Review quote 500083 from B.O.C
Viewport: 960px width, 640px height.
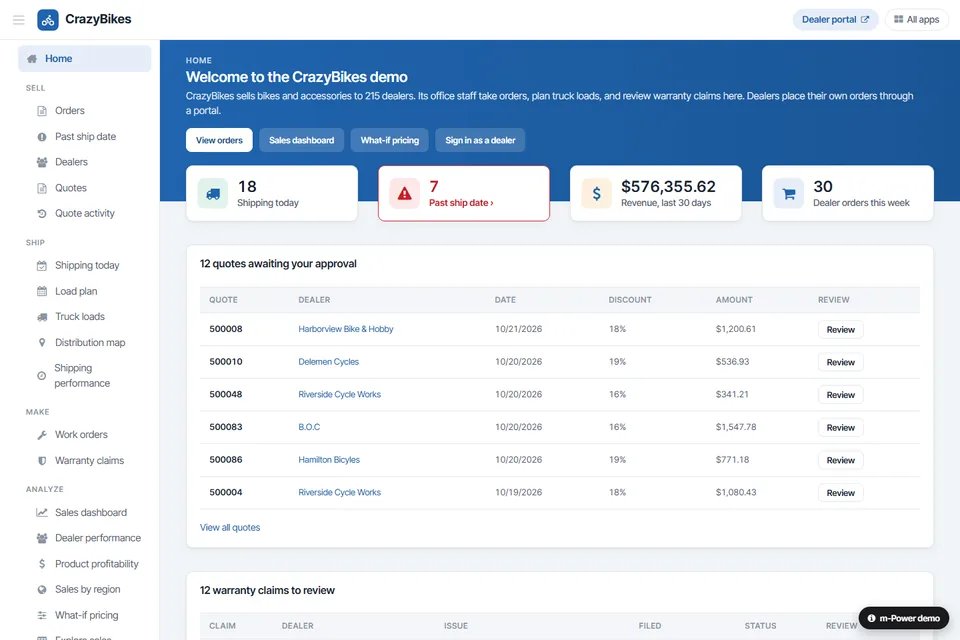pos(841,427)
